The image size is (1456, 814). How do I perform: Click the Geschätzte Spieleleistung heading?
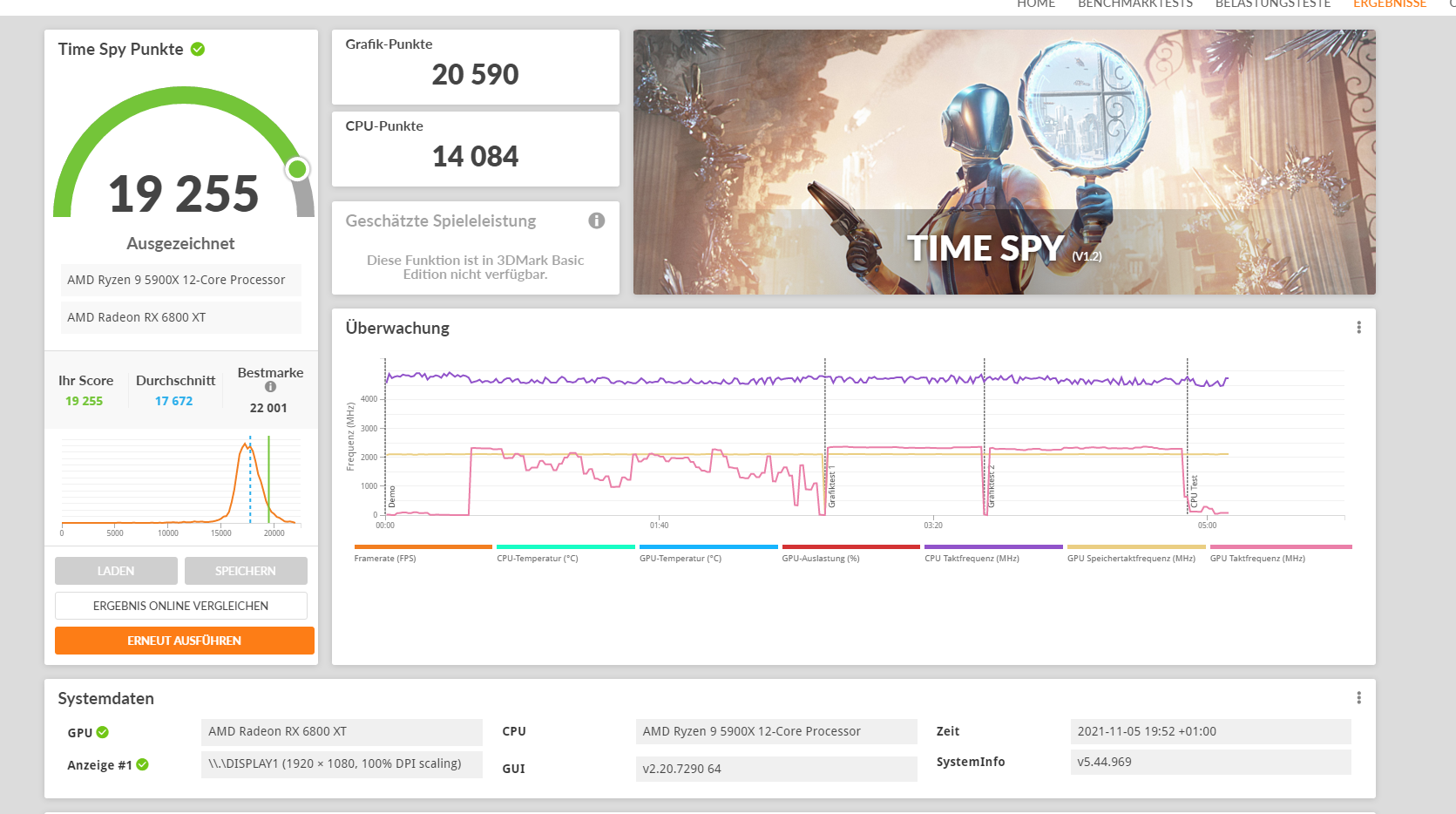coord(441,220)
